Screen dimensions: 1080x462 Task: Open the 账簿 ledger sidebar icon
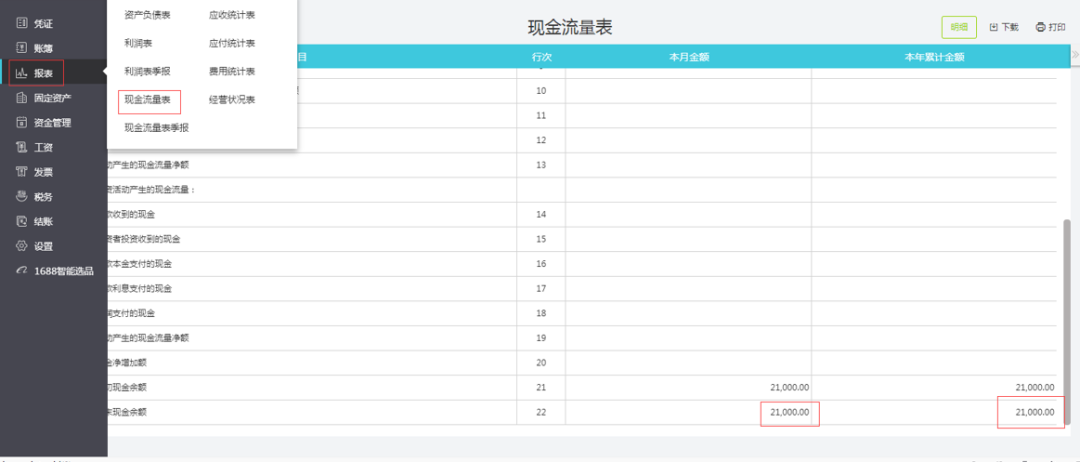click(21, 47)
